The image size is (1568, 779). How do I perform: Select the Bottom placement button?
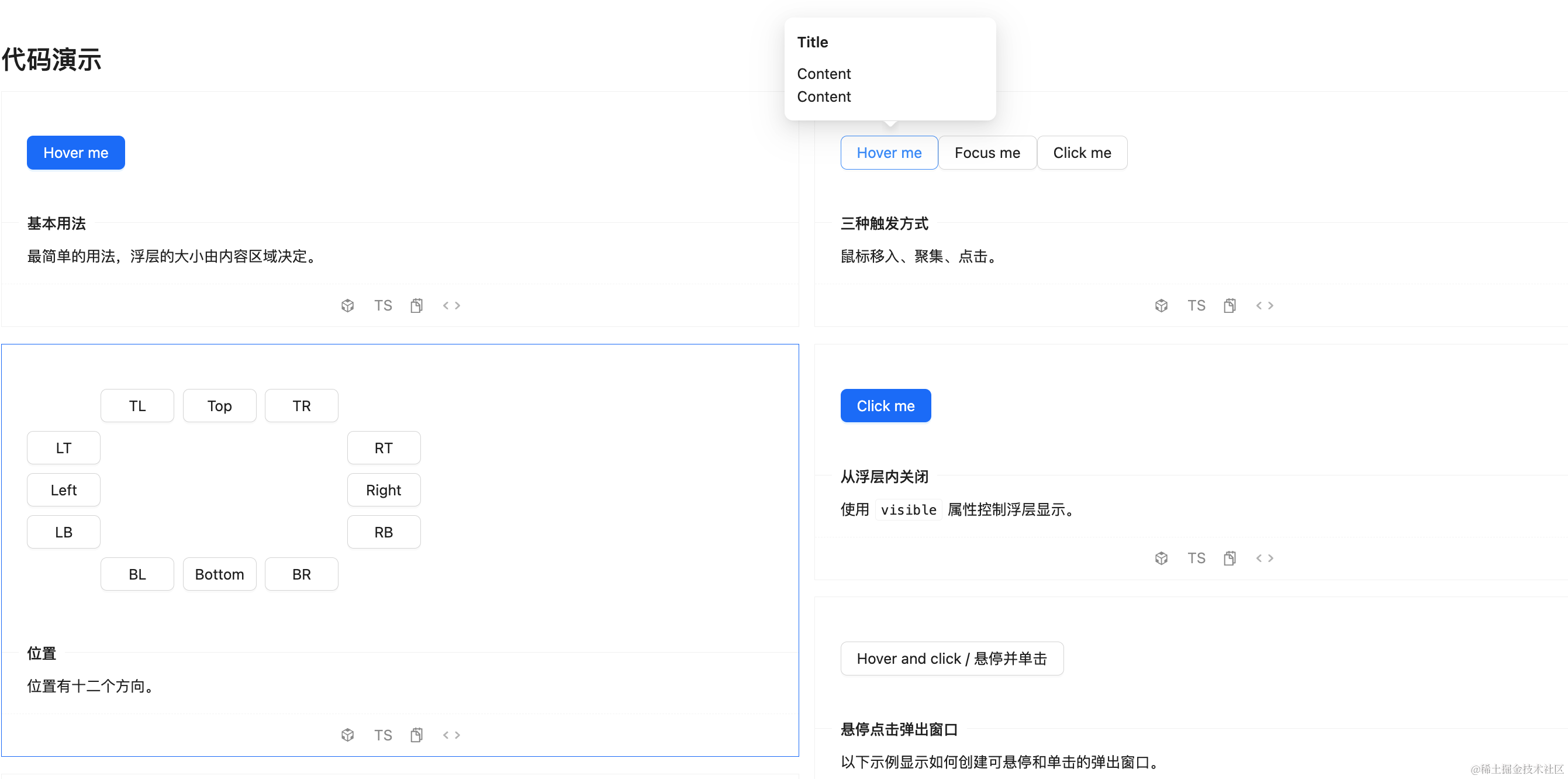pos(219,574)
